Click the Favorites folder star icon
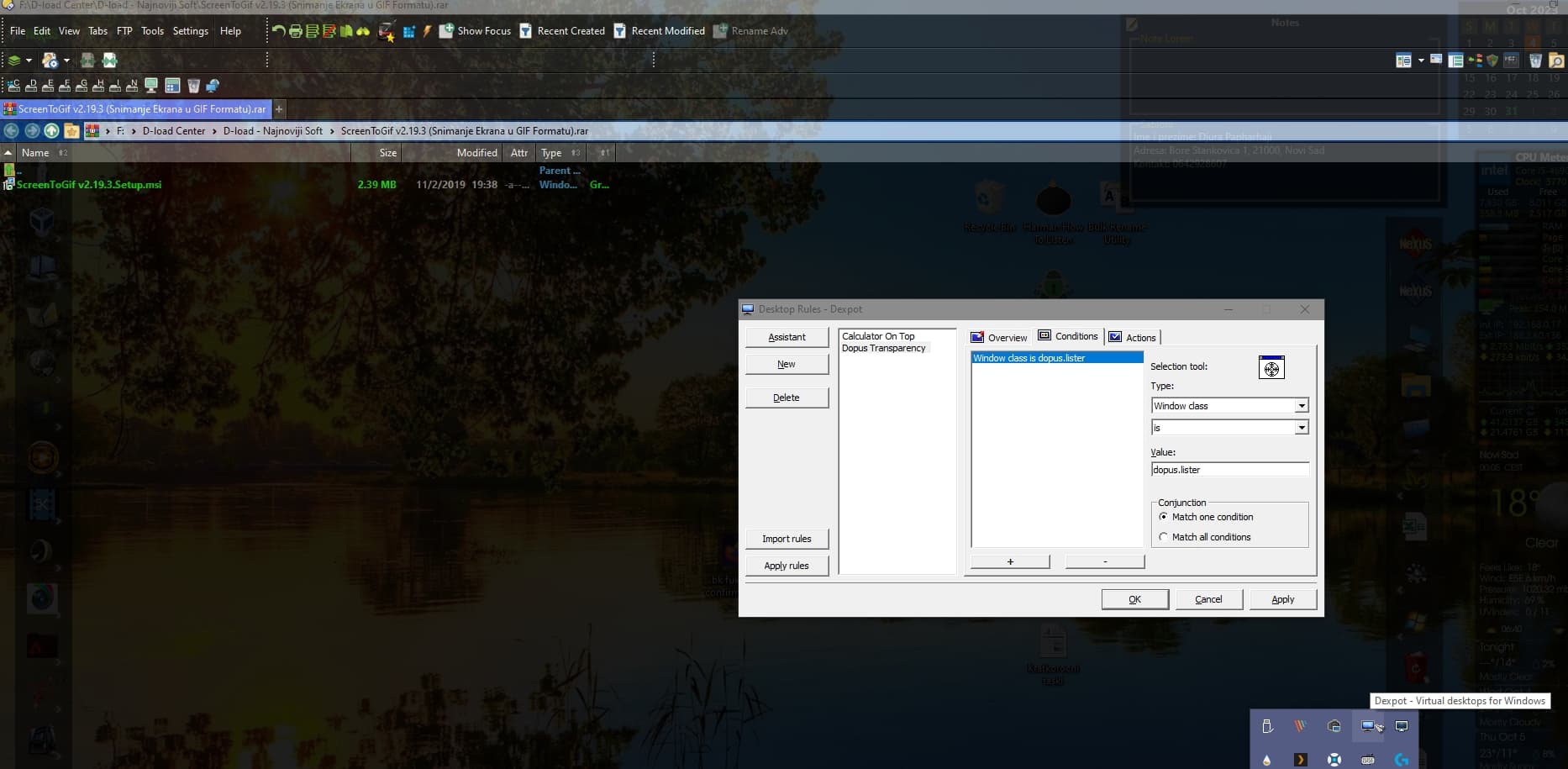This screenshot has height=769, width=1568. pyautogui.click(x=71, y=131)
